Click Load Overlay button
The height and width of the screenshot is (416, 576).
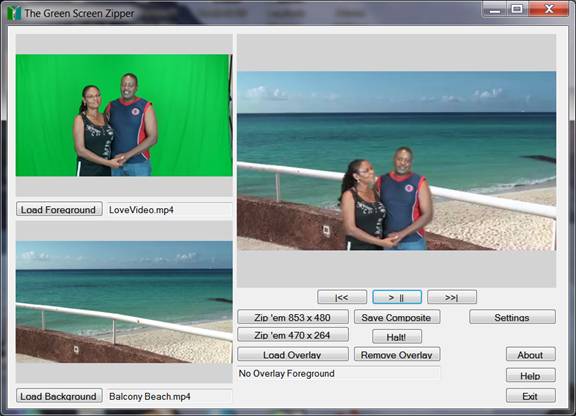tap(293, 354)
